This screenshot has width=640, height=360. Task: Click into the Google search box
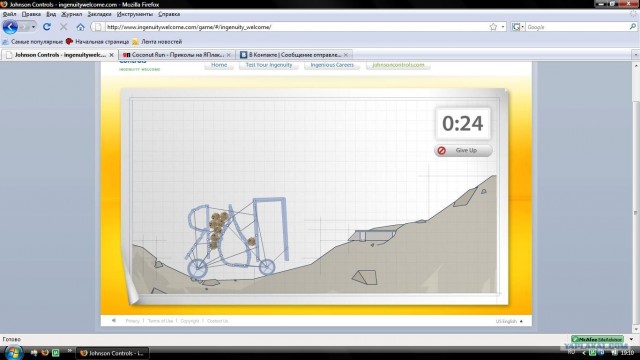click(x=577, y=27)
